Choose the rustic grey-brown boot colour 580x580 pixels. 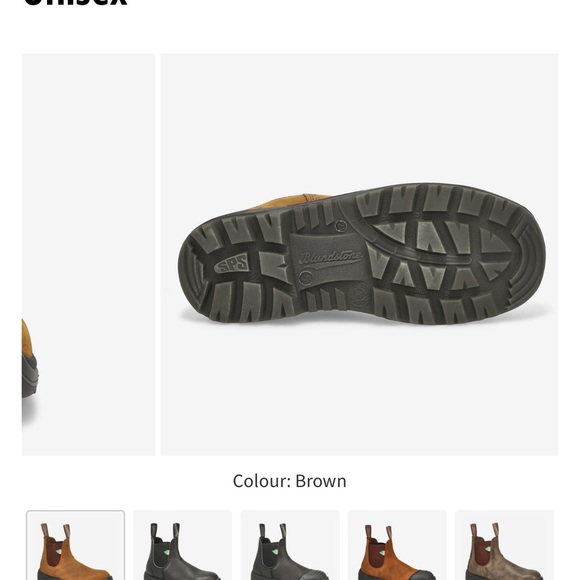tap(505, 545)
